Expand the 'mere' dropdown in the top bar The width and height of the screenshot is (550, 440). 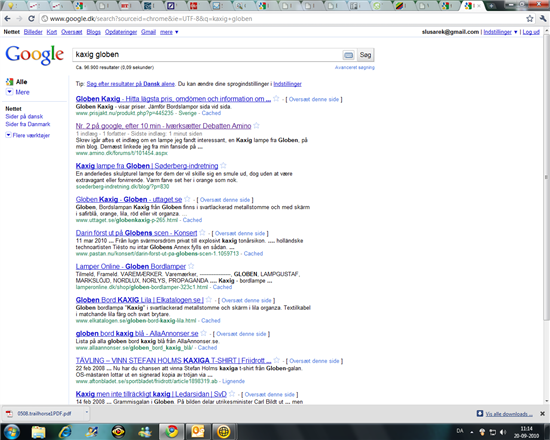169,32
